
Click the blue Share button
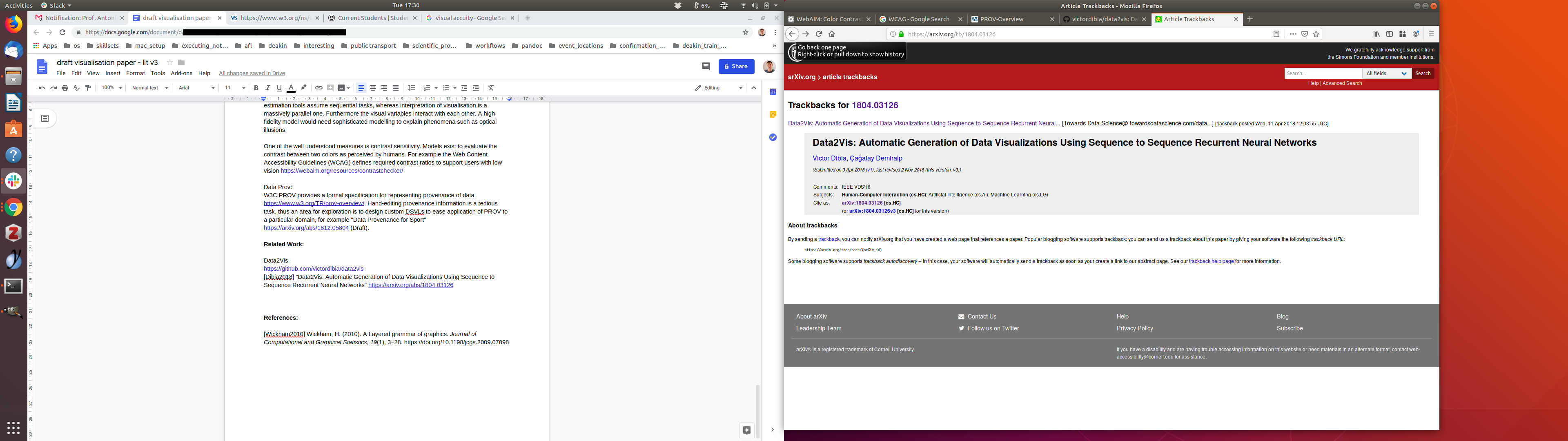coord(736,67)
